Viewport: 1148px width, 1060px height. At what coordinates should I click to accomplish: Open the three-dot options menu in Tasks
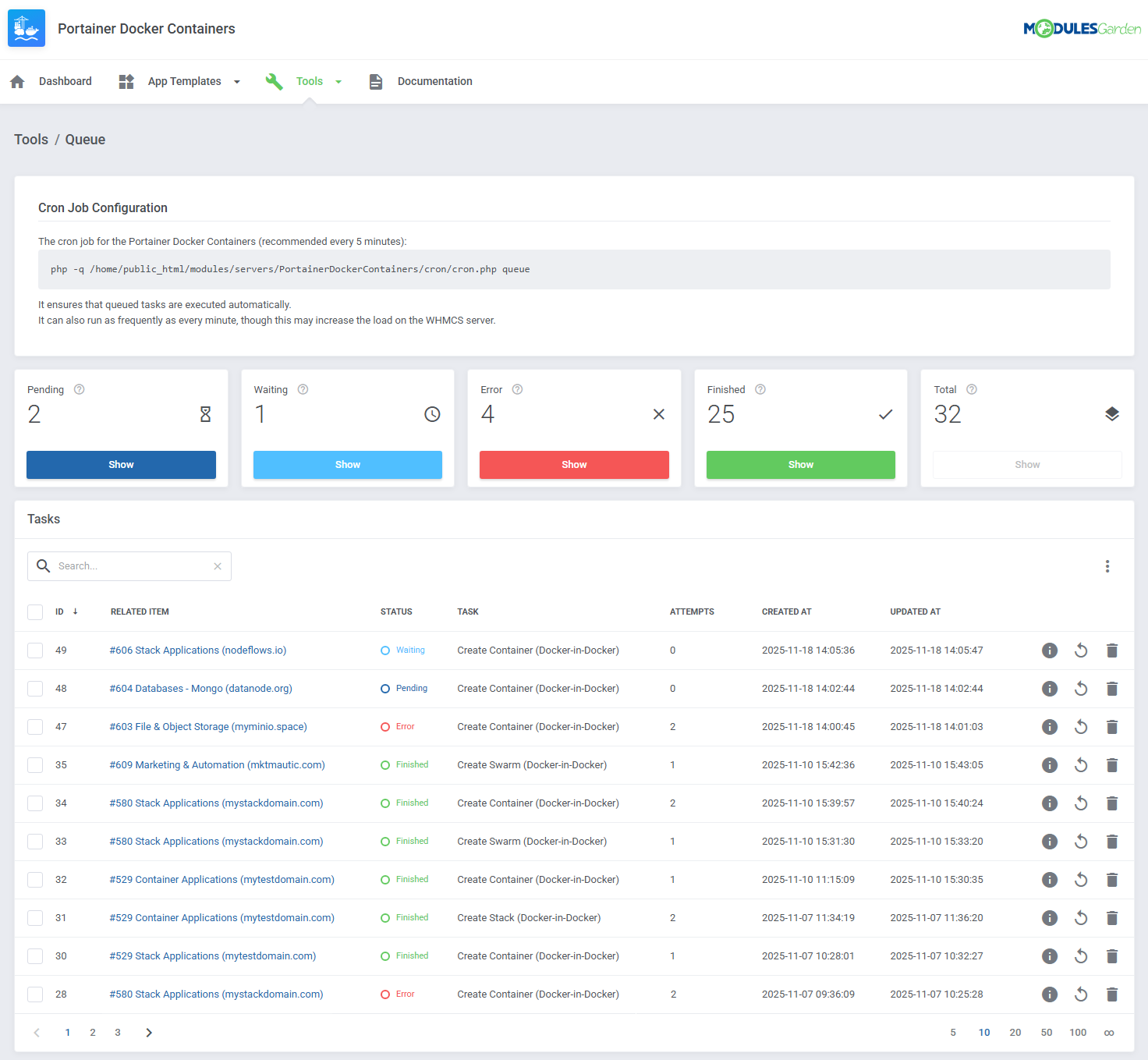(x=1107, y=565)
